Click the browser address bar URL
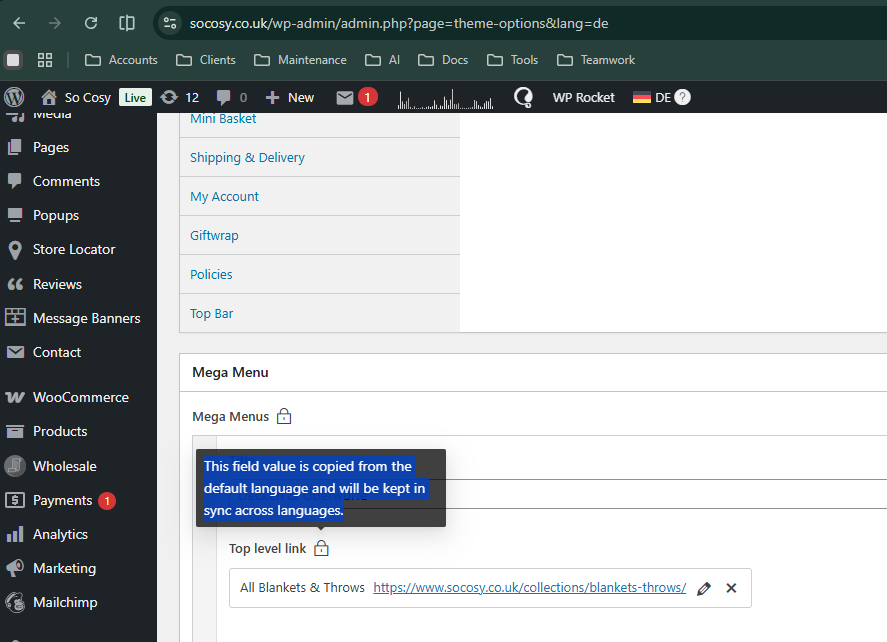Image resolution: width=887 pixels, height=642 pixels. (399, 23)
